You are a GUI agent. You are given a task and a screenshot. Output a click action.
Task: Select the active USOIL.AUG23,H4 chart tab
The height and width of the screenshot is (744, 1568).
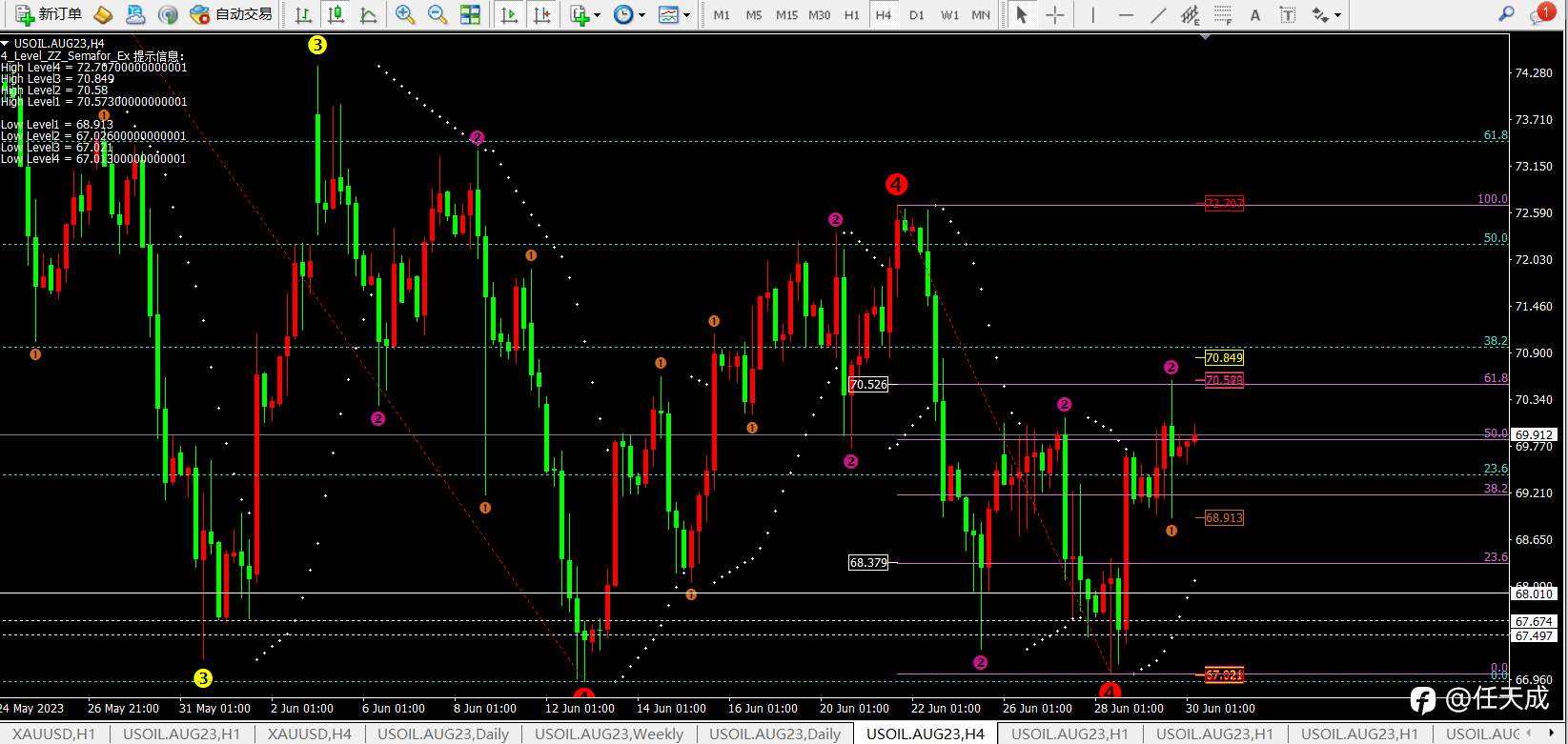926,734
